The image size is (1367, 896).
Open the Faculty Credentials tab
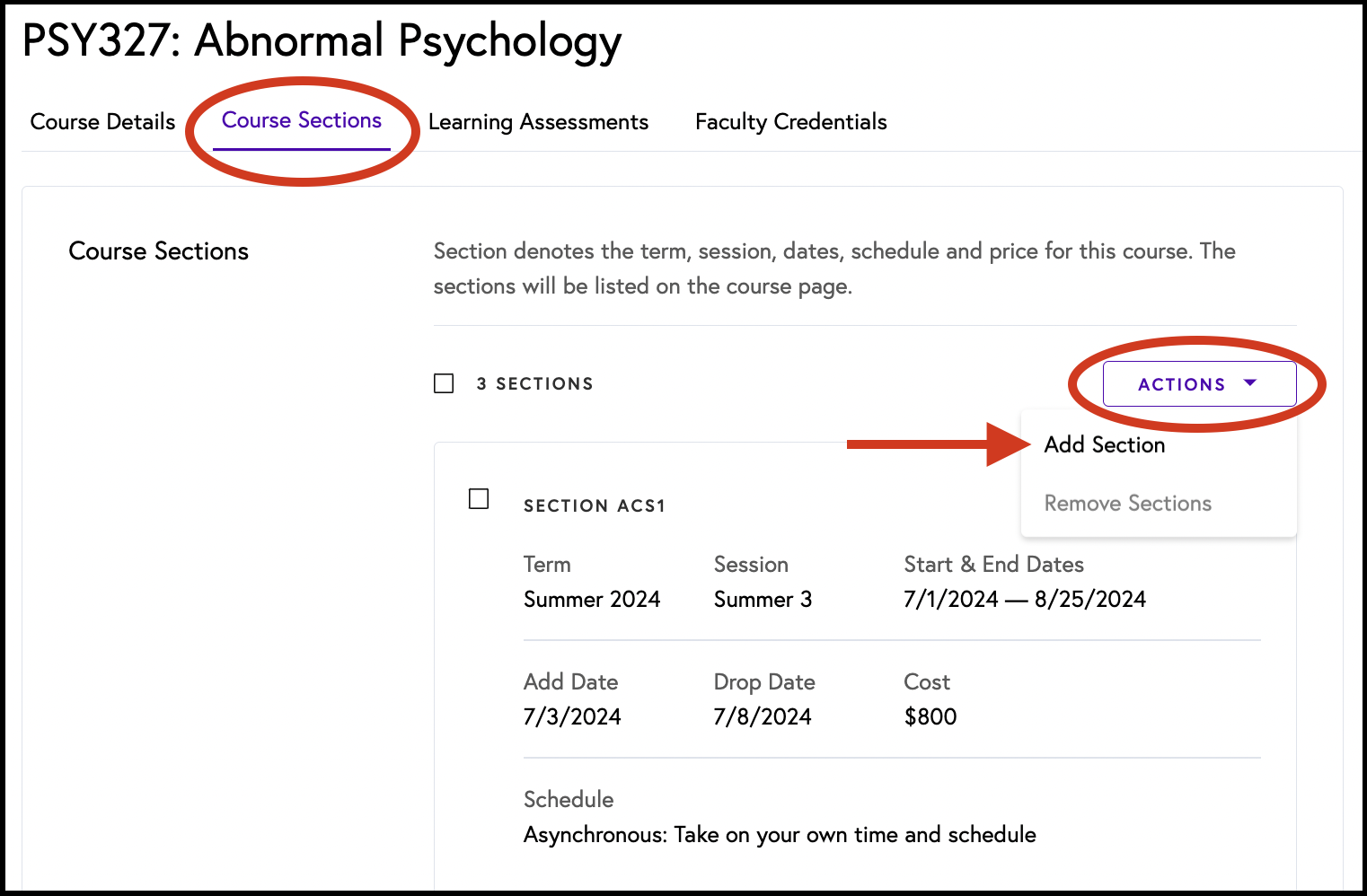790,122
